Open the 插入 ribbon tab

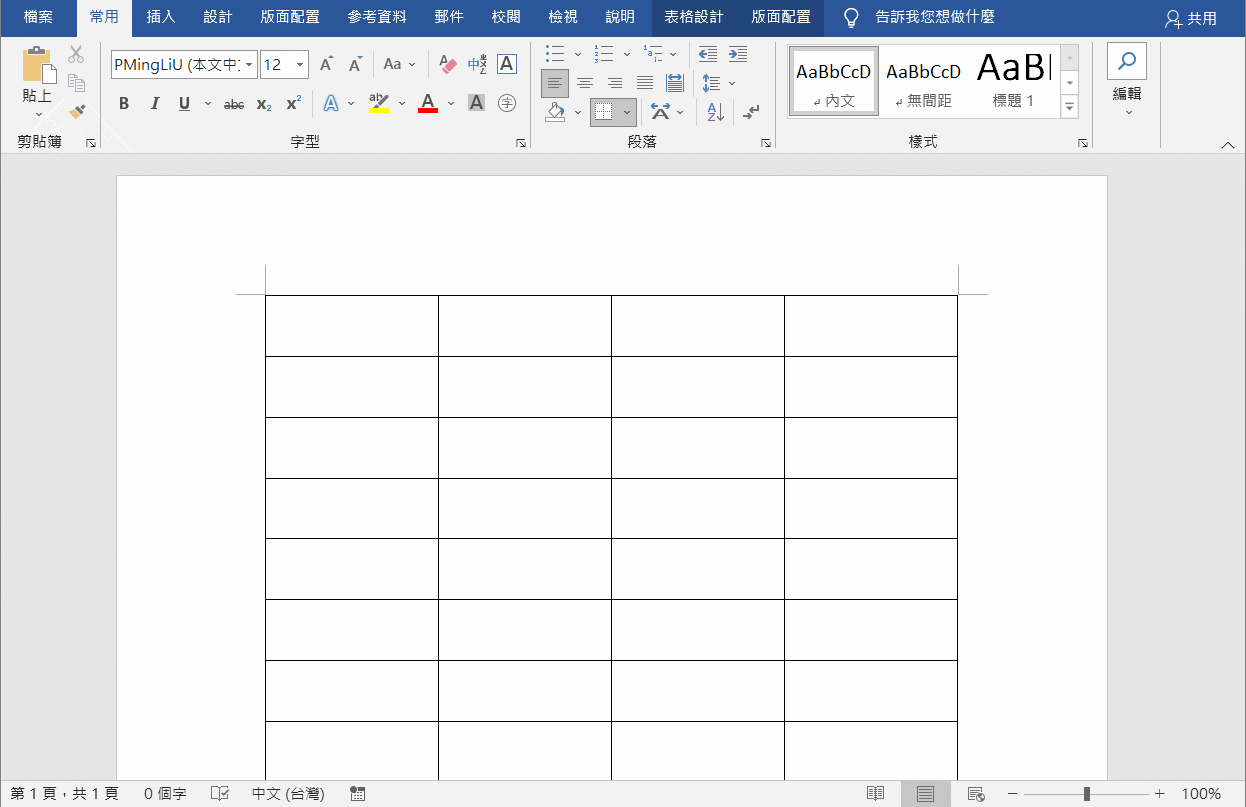click(160, 18)
